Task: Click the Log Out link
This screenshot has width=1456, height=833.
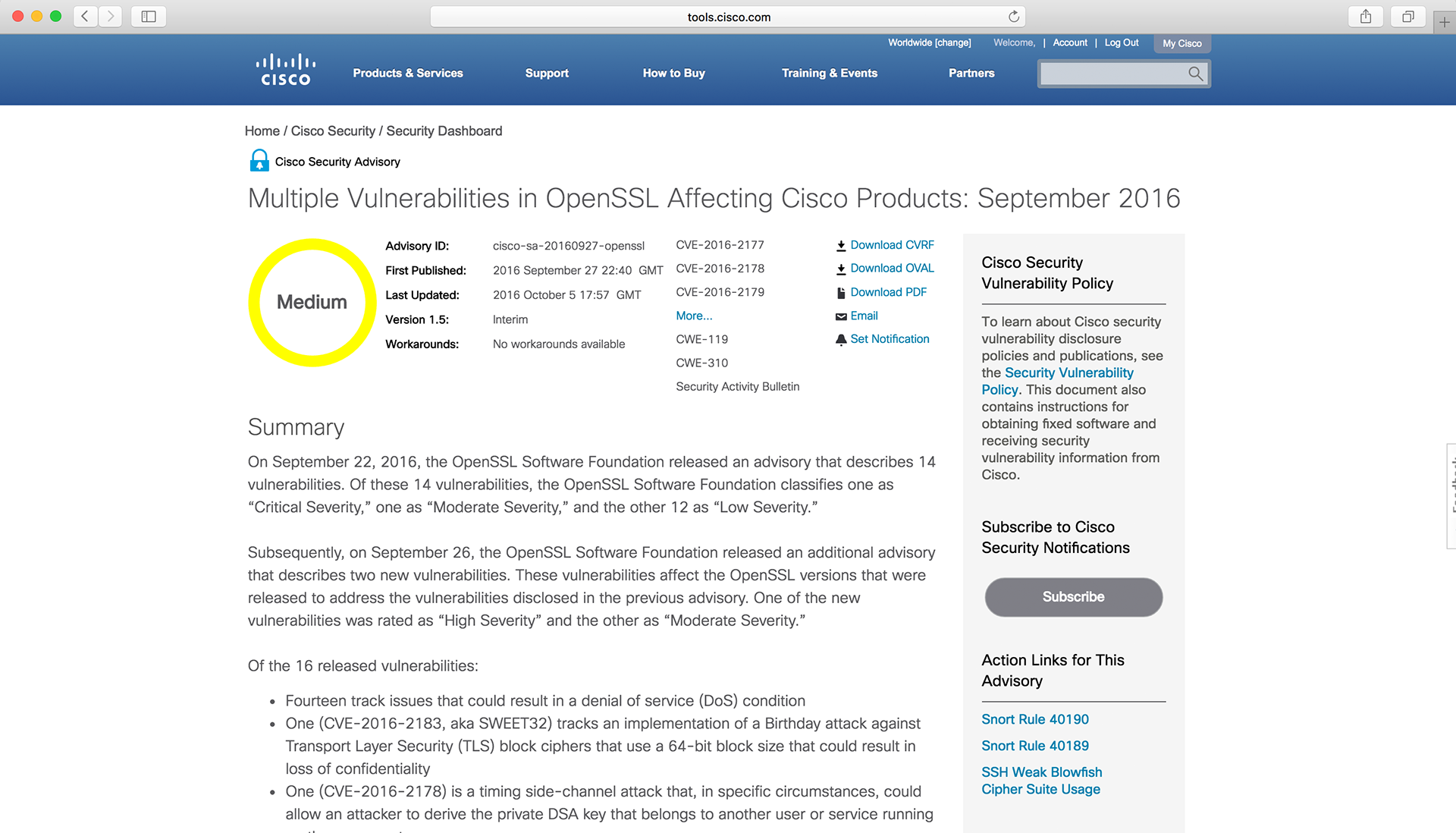Action: 1122,42
